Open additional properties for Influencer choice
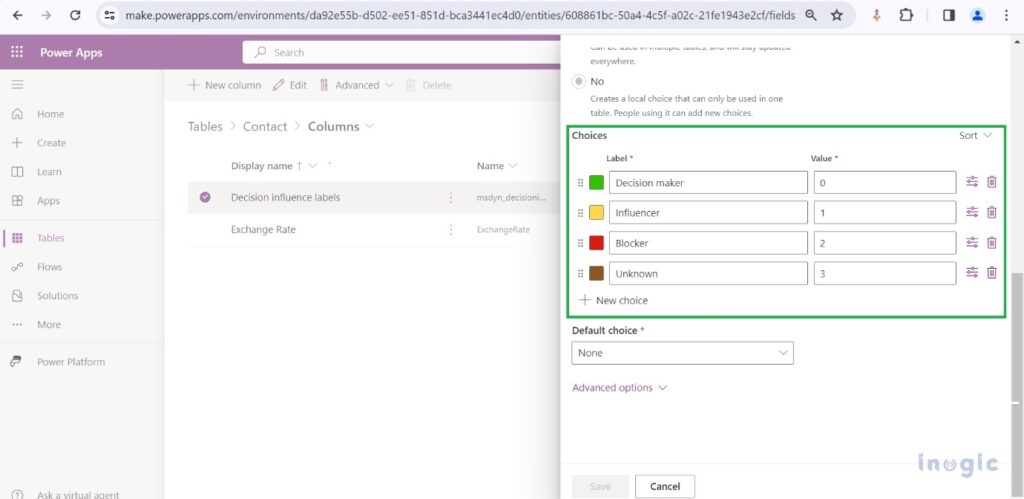The width and height of the screenshot is (1024, 499). coord(972,212)
